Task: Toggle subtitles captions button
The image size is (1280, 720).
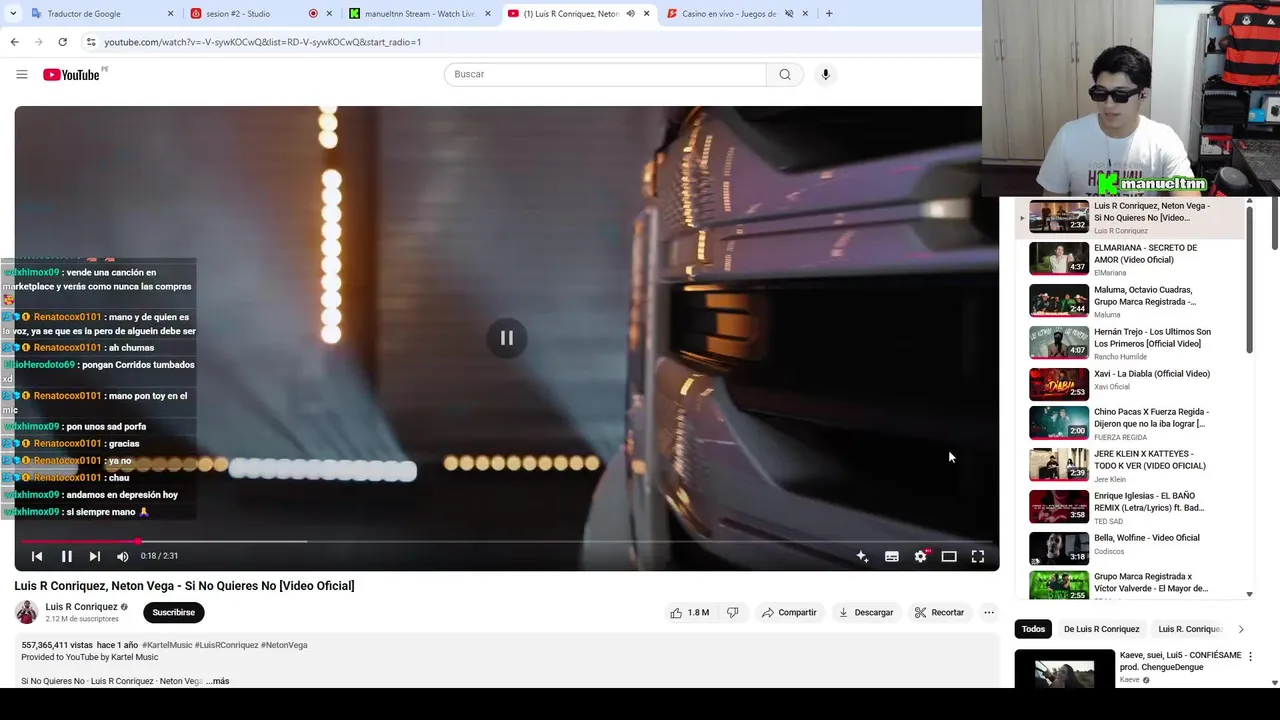Action: tap(891, 556)
